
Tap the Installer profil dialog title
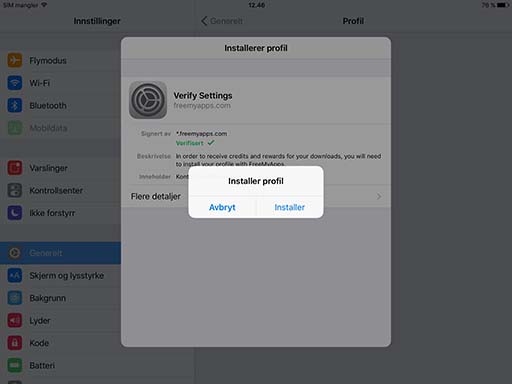[x=256, y=181]
